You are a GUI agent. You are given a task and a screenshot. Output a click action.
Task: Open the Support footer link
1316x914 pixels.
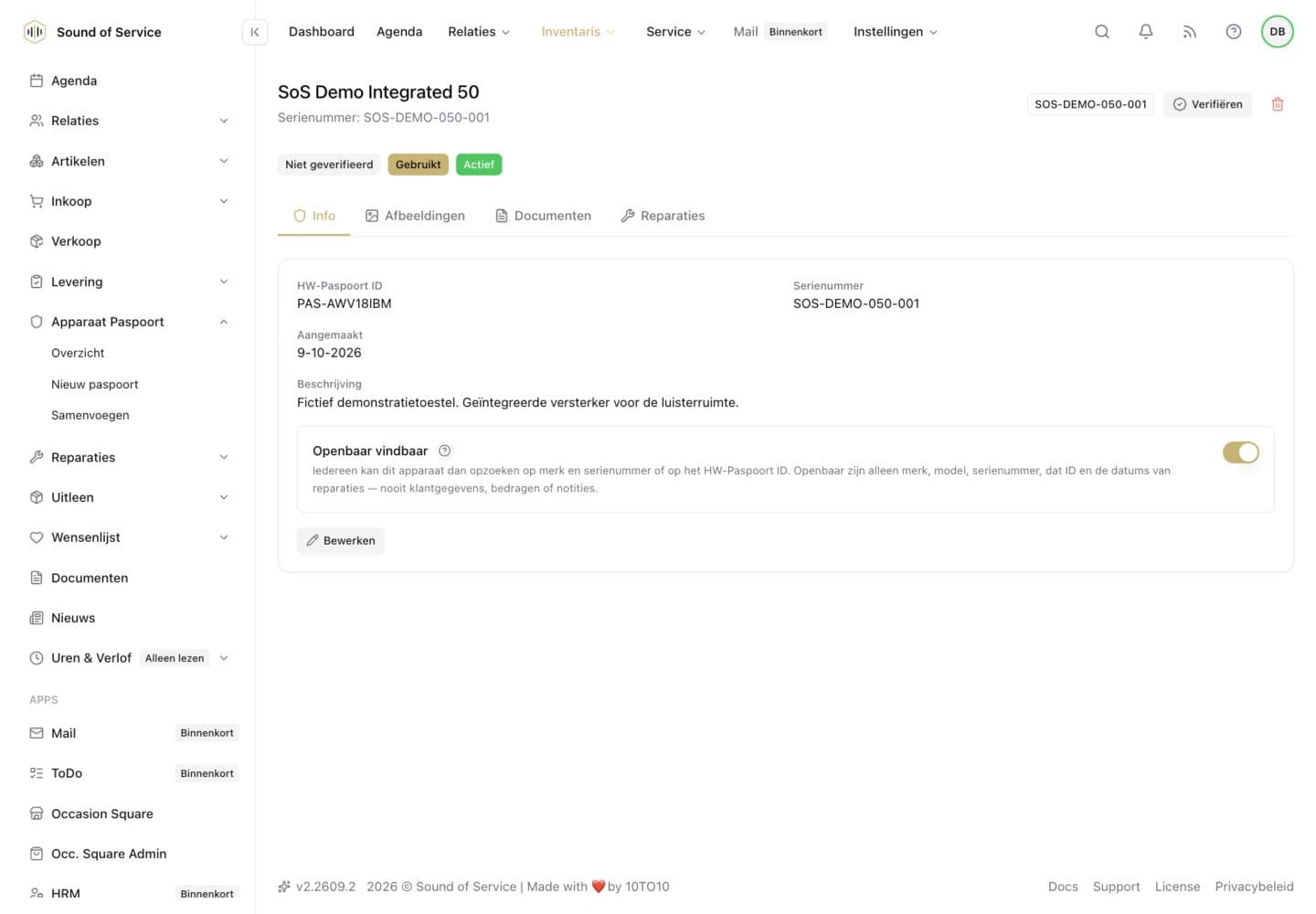[x=1116, y=887]
